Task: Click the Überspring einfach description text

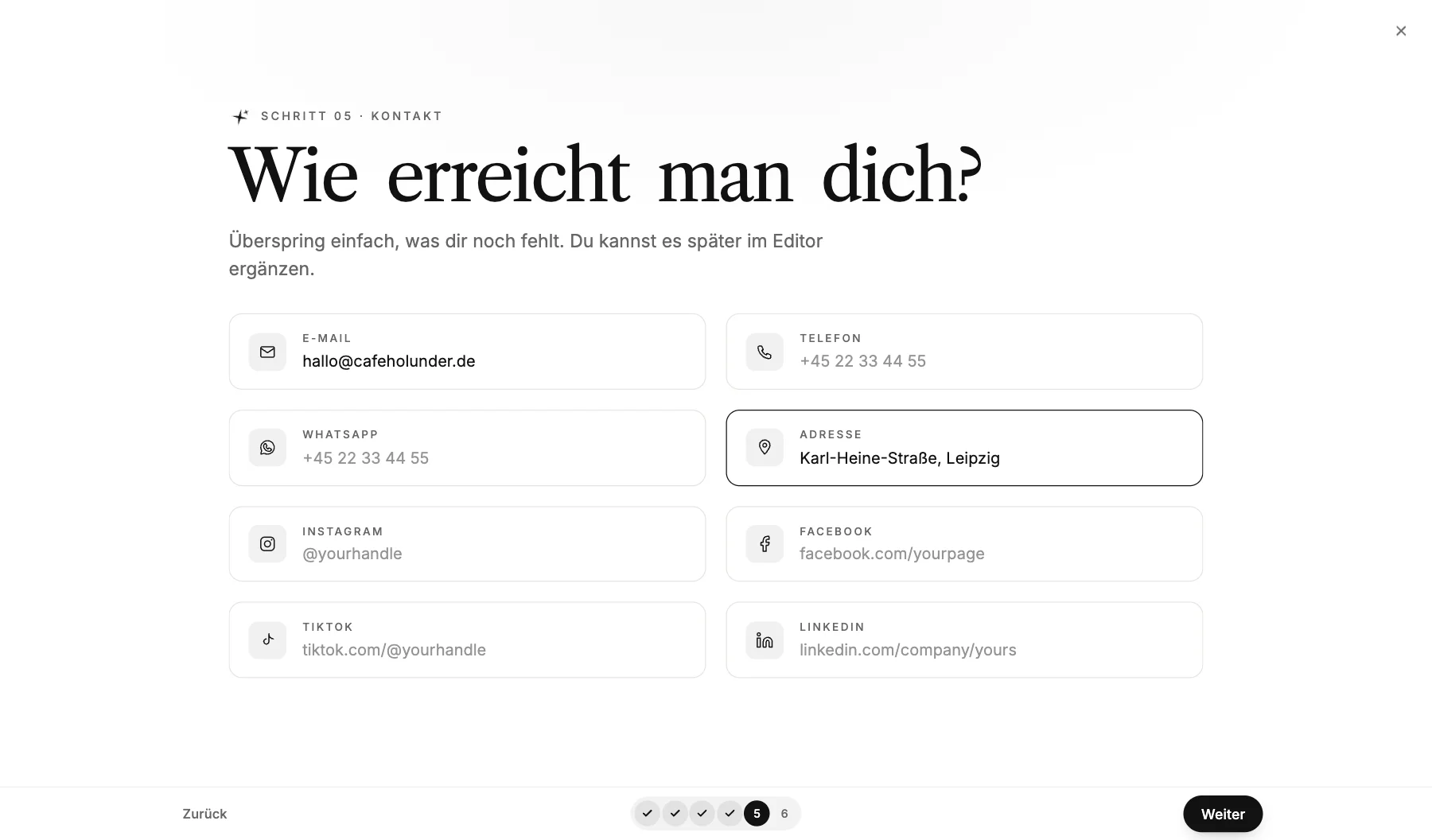Action: [526, 255]
